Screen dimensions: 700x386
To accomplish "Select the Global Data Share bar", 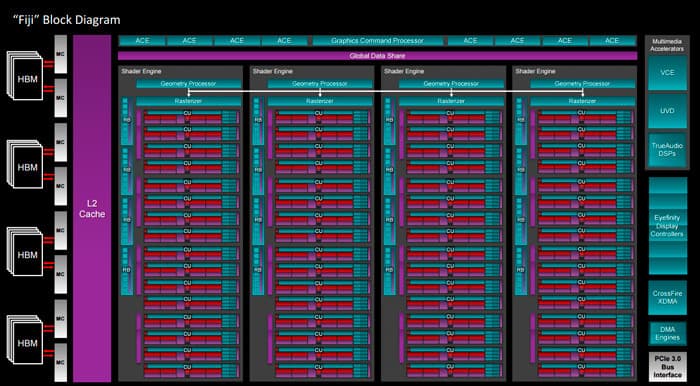I will 377,56.
